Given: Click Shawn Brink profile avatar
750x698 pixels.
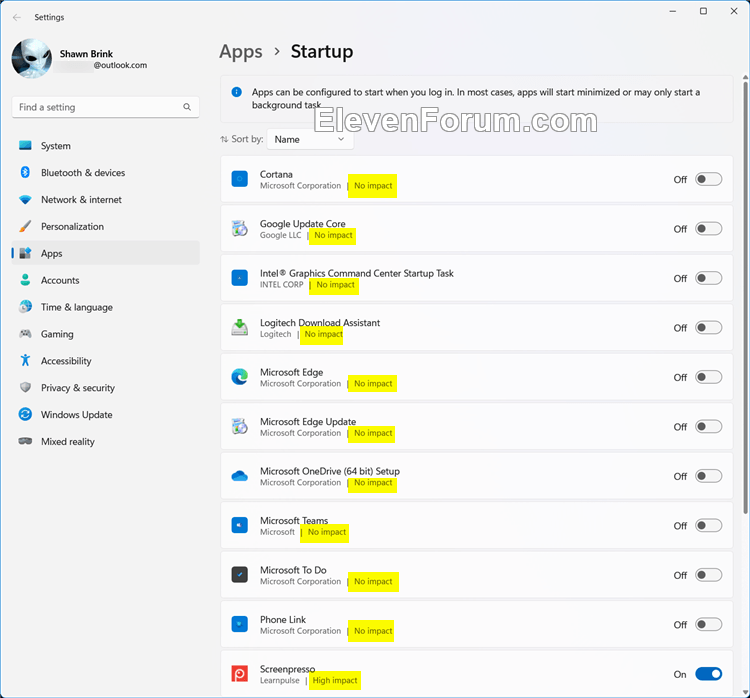Looking at the screenshot, I should pyautogui.click(x=32, y=58).
